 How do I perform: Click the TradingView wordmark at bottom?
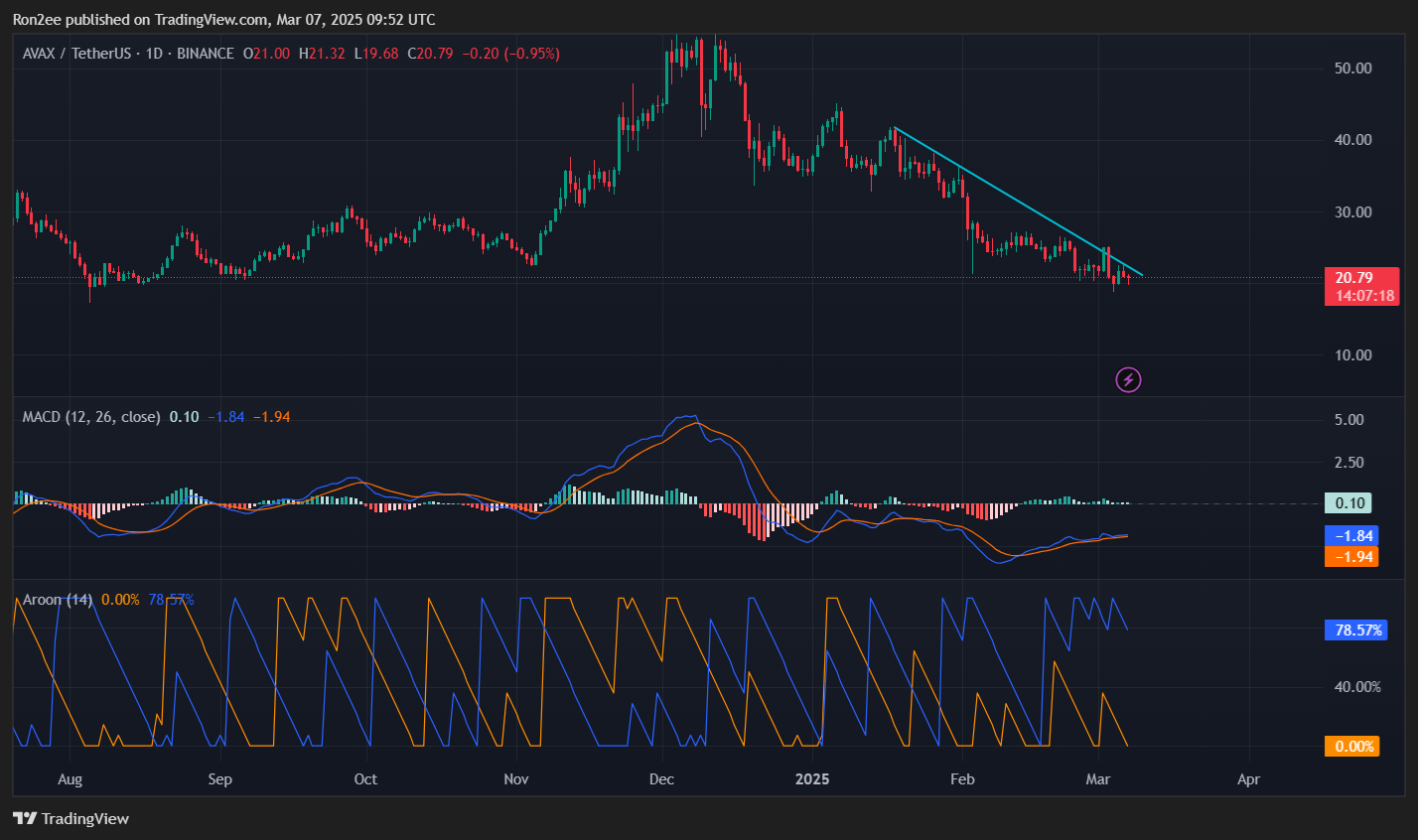[86, 818]
